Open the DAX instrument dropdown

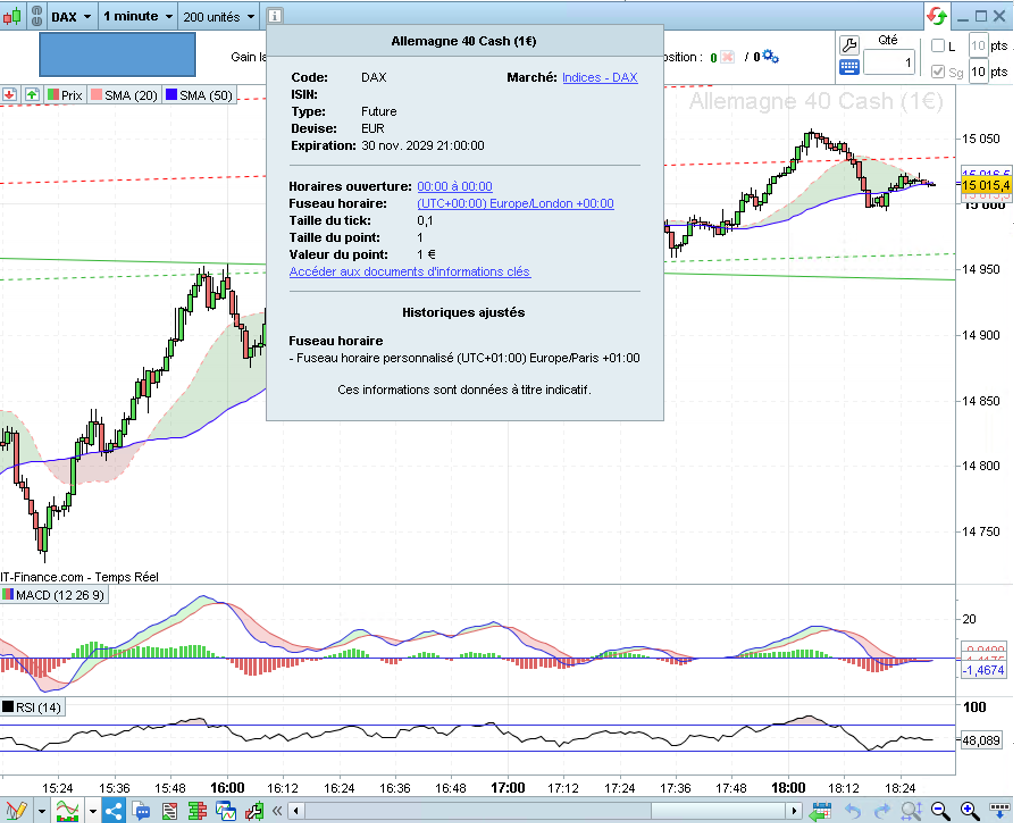71,16
